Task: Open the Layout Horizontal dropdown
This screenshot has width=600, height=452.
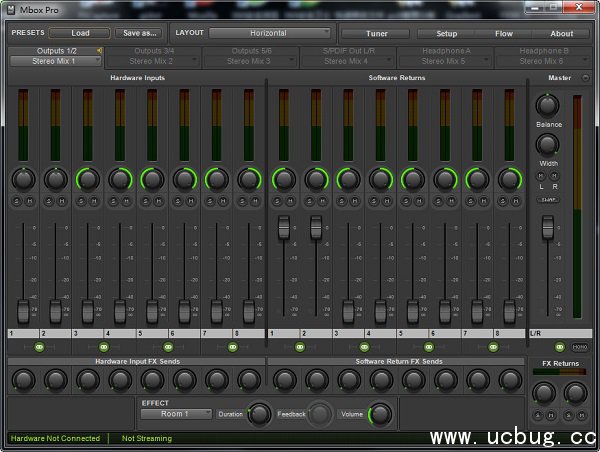Action: point(269,33)
